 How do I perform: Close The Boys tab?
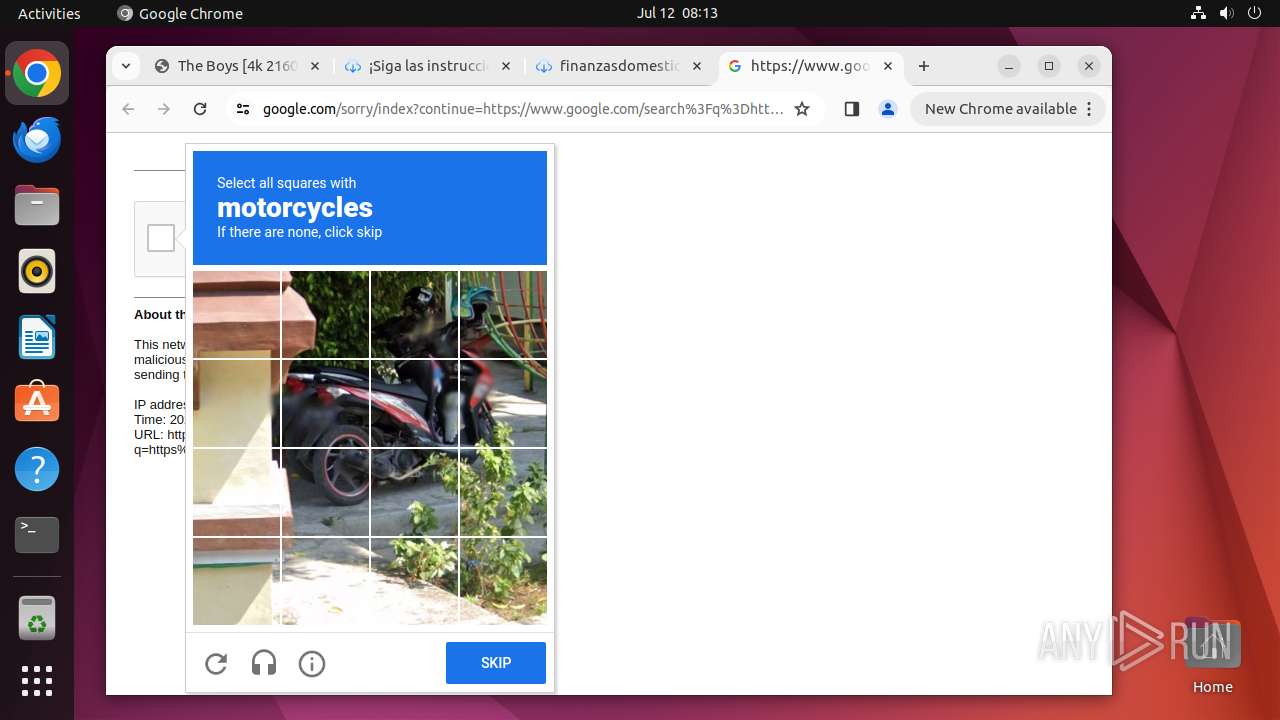tap(314, 66)
